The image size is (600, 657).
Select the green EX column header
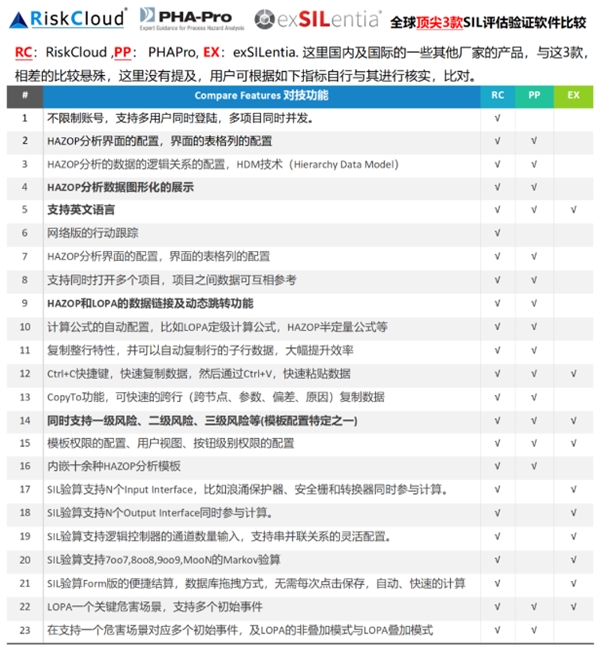[x=573, y=96]
